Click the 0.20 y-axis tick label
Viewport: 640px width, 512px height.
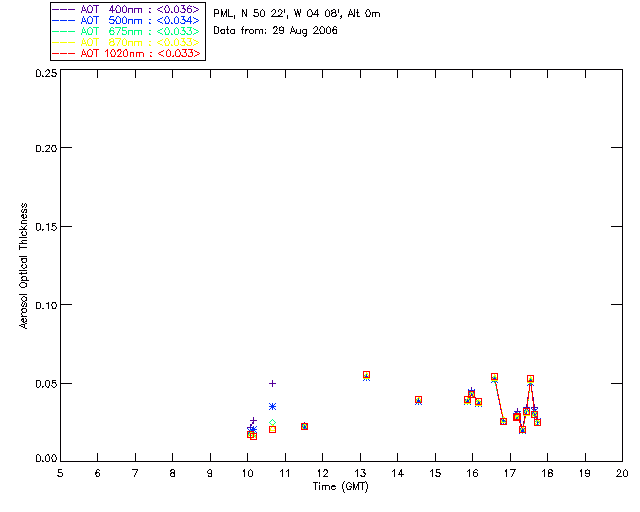pos(46,148)
